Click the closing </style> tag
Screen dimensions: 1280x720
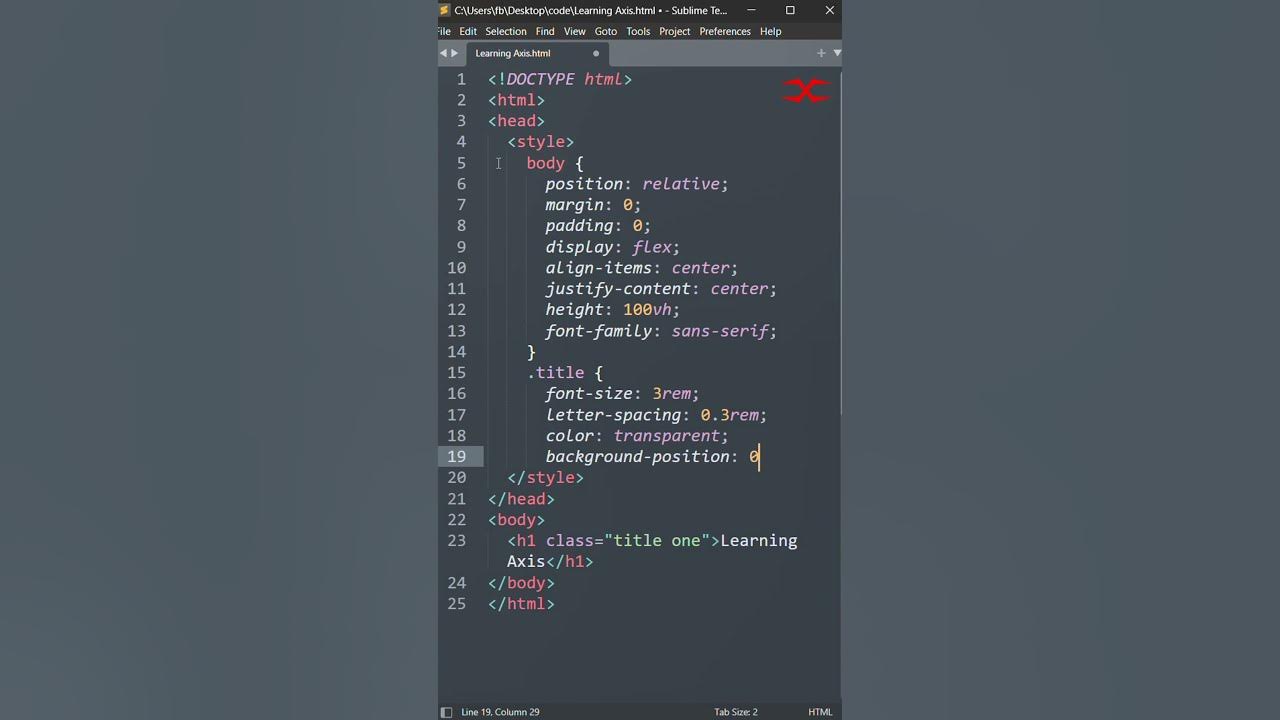click(x=545, y=478)
